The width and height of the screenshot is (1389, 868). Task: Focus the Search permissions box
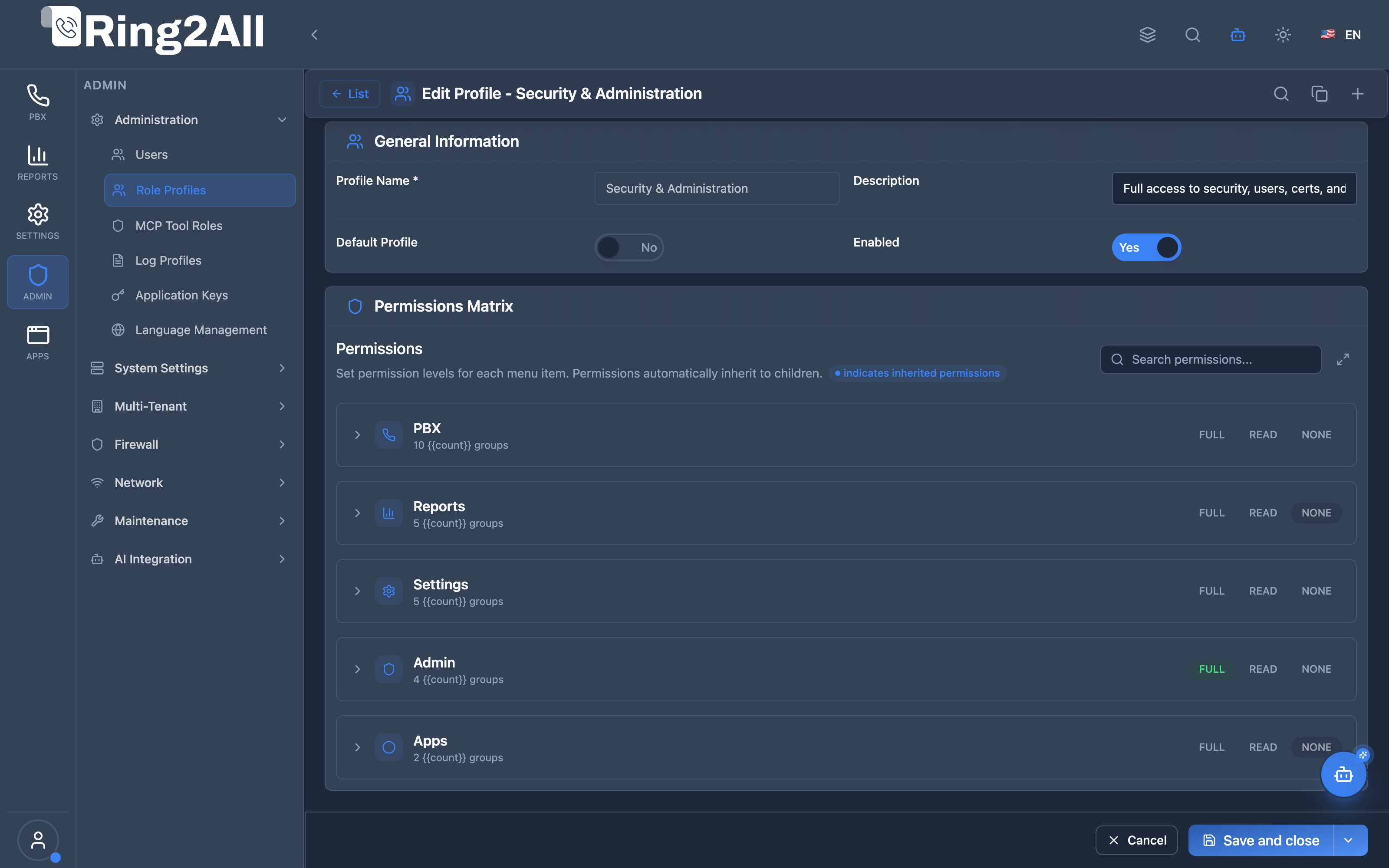(x=1211, y=359)
